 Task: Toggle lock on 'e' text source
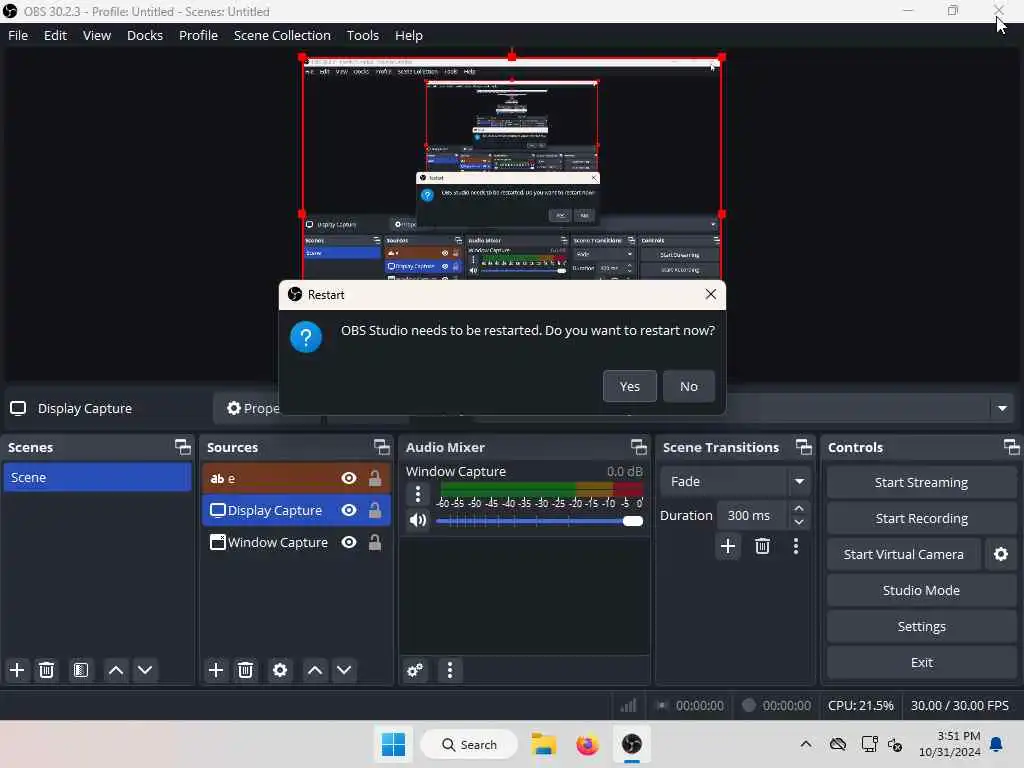[375, 478]
